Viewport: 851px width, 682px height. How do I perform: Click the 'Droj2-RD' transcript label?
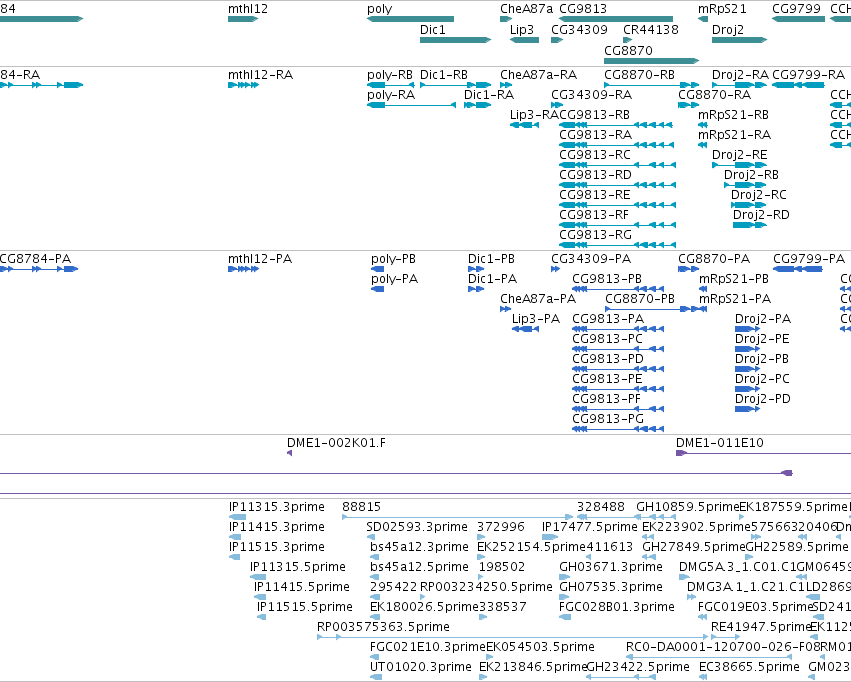coord(761,215)
